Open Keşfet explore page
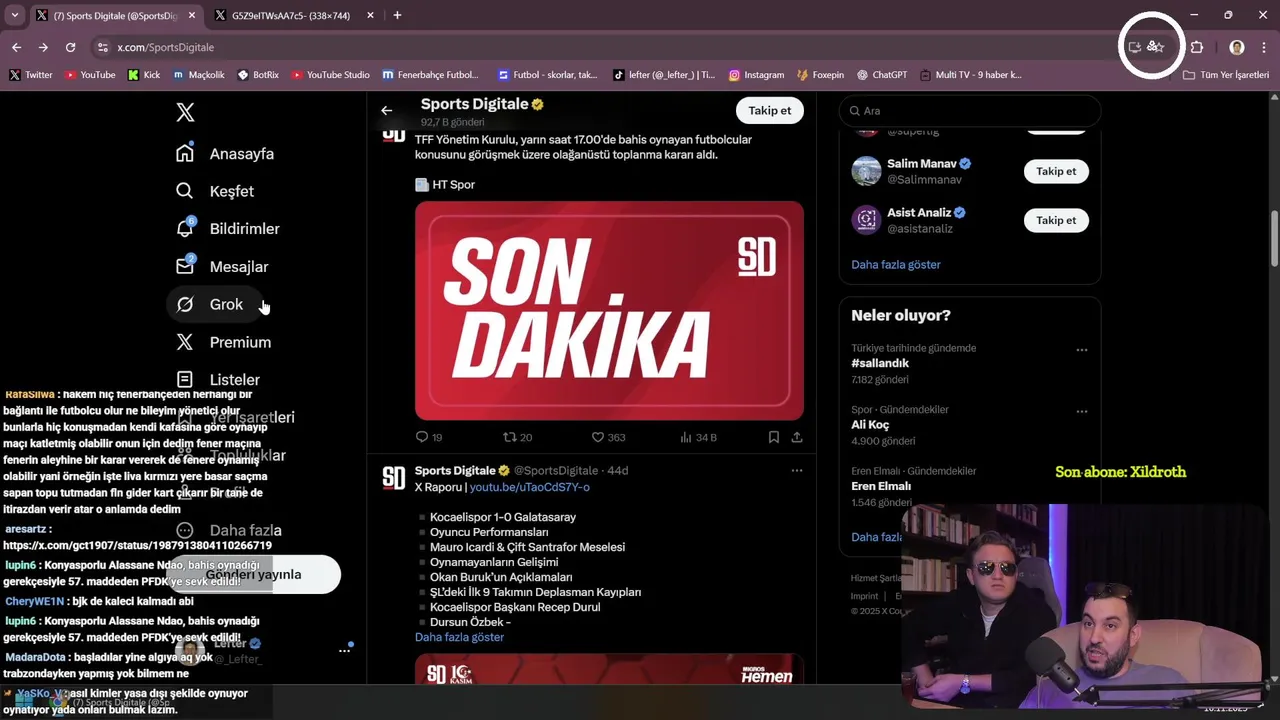Viewport: 1280px width, 720px height. 215,191
